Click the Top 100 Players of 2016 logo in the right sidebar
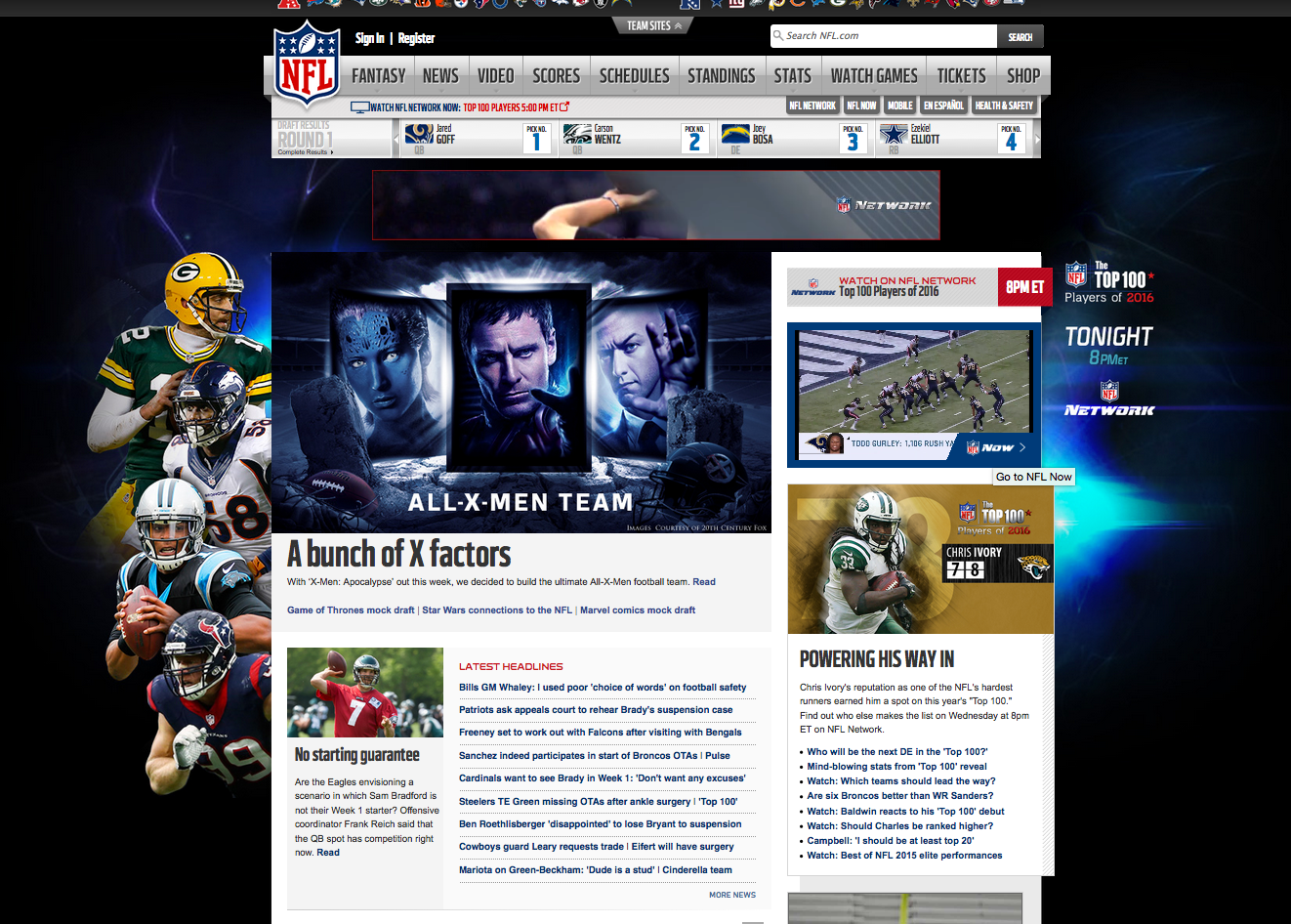 [x=1109, y=283]
